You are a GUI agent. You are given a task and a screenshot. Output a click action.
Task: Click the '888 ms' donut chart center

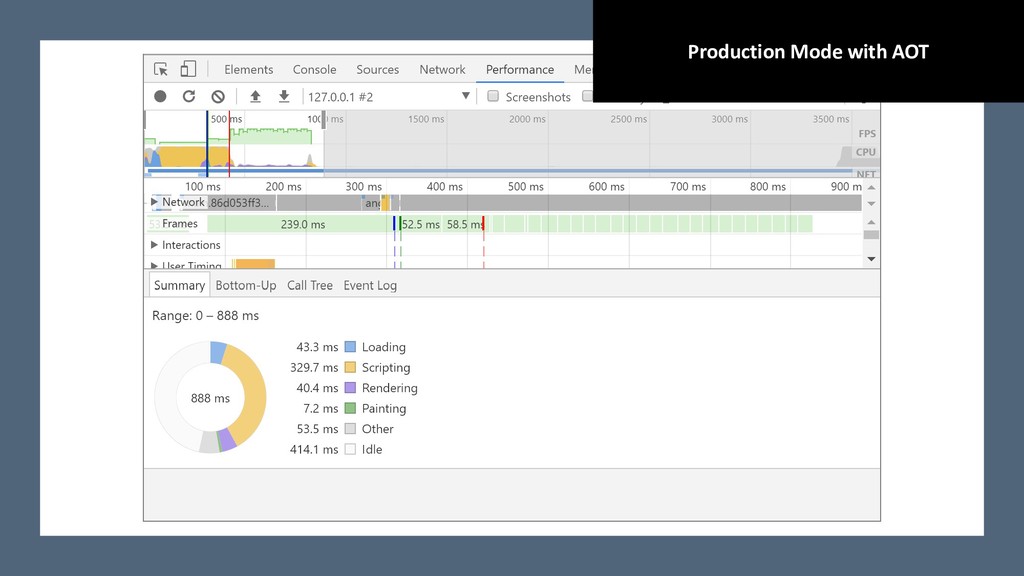[x=210, y=398]
